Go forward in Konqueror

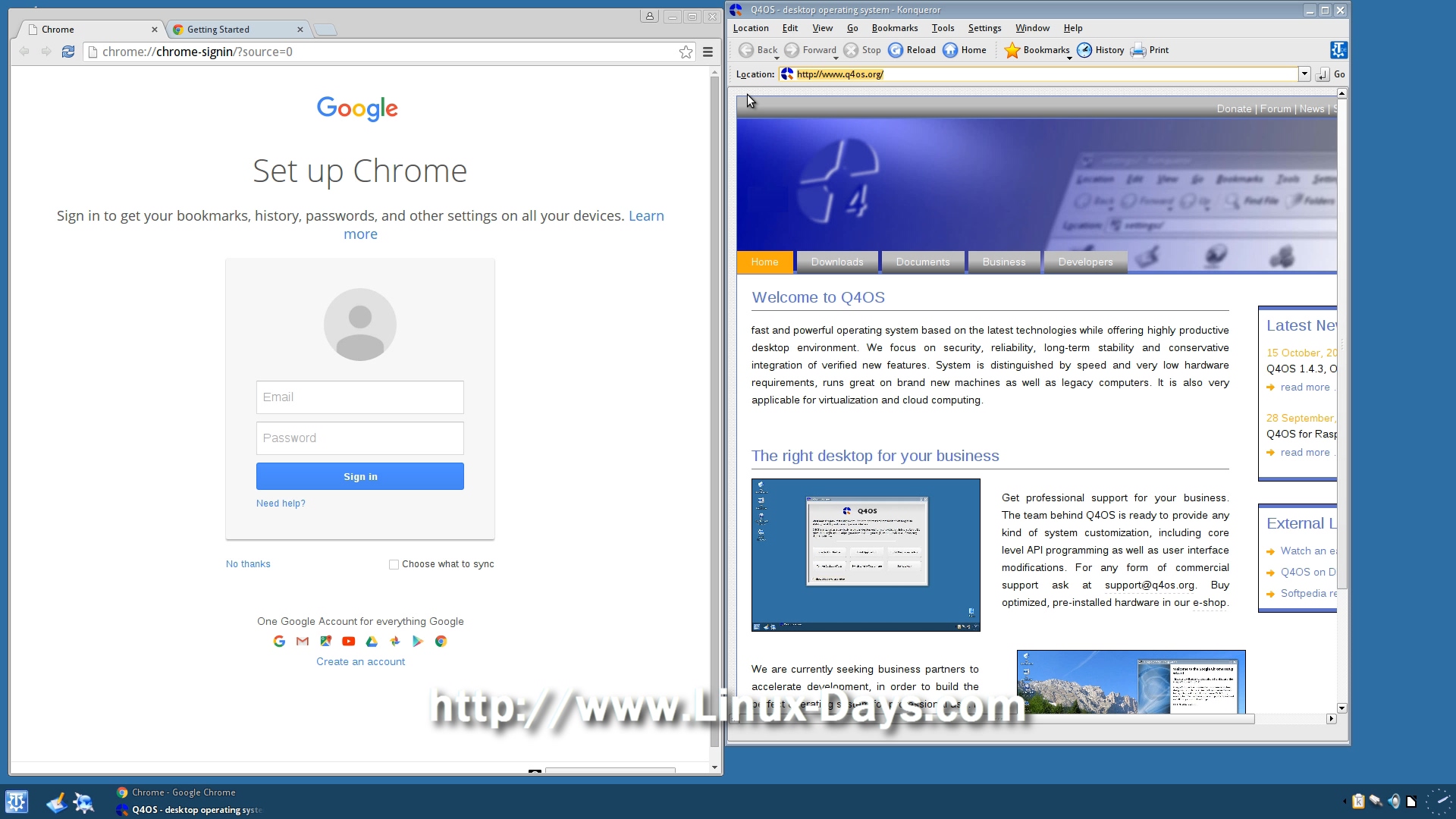pos(811,50)
